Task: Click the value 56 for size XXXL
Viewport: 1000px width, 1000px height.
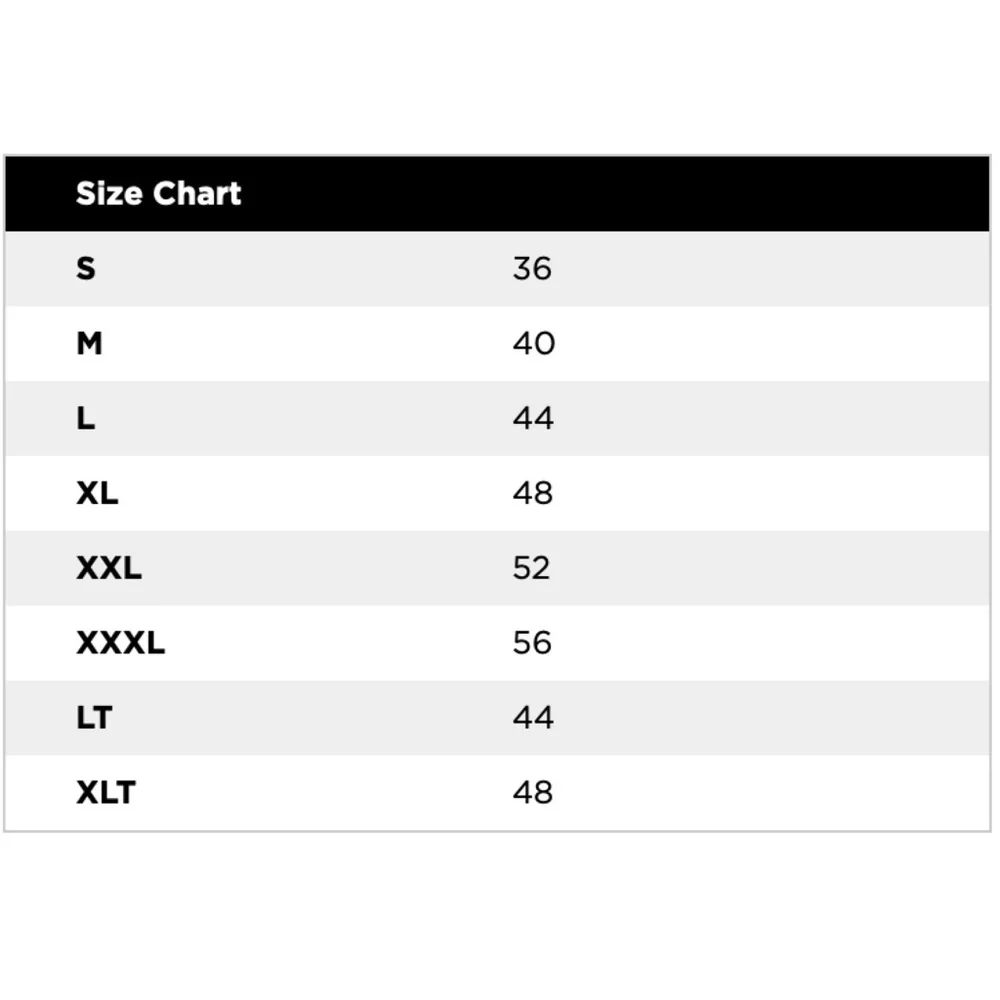Action: point(532,642)
